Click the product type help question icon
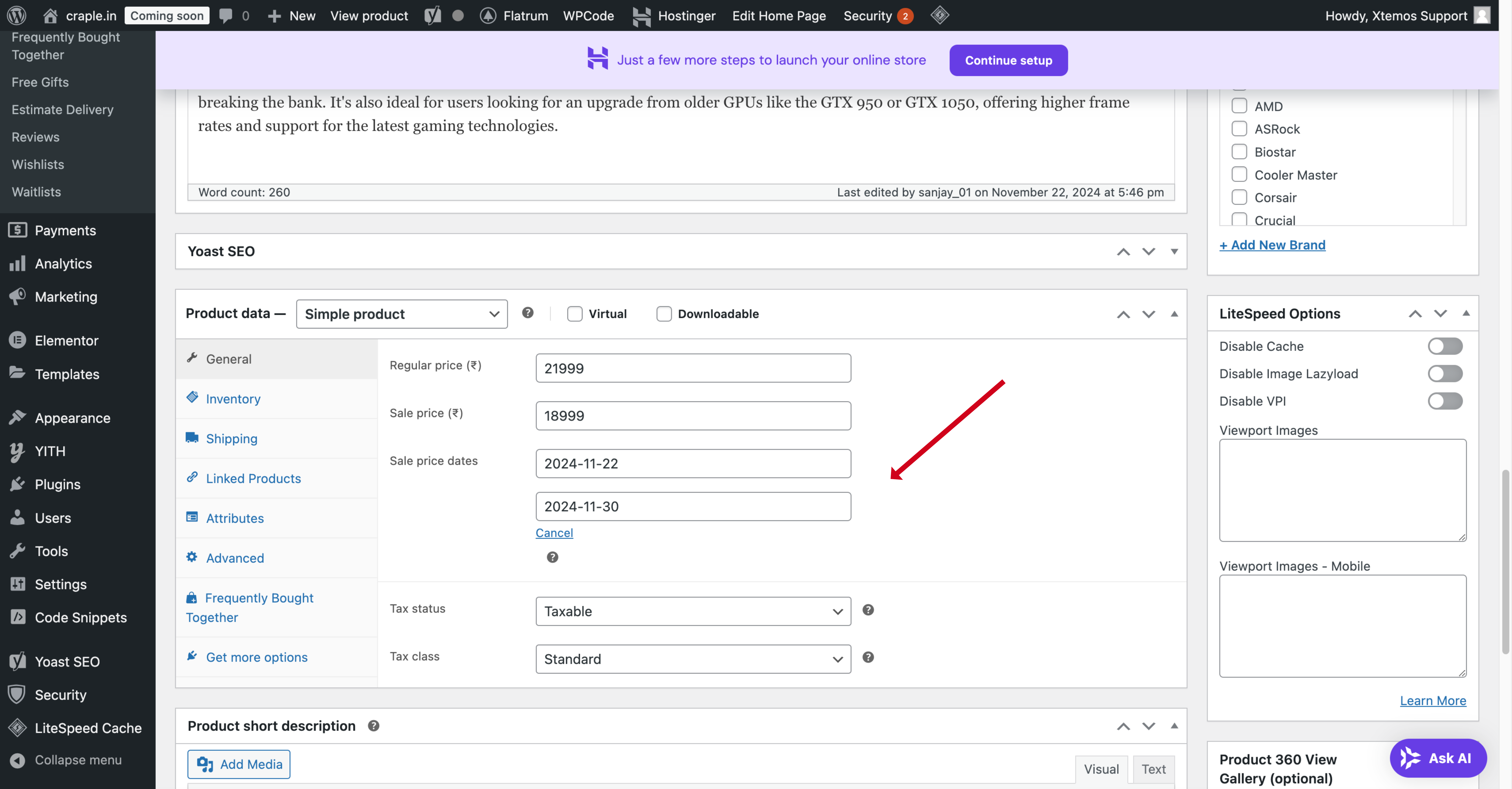The width and height of the screenshot is (1512, 789). [528, 313]
